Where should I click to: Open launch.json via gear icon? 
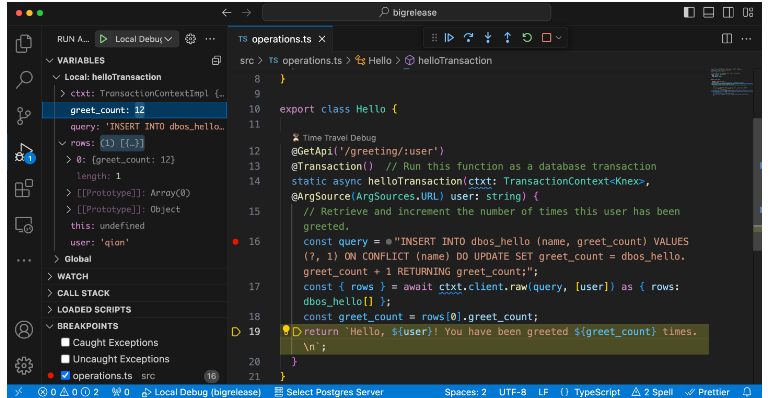coord(191,39)
